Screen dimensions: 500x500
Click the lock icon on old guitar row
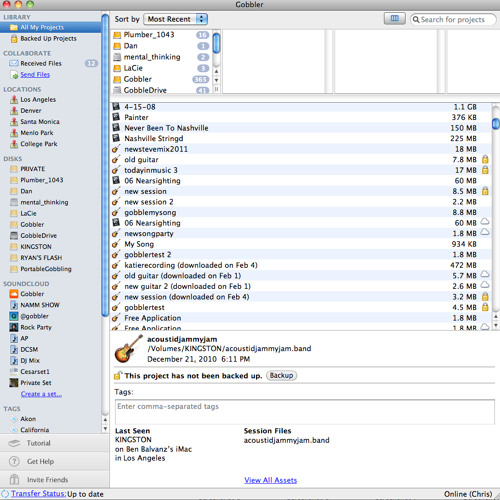485,159
